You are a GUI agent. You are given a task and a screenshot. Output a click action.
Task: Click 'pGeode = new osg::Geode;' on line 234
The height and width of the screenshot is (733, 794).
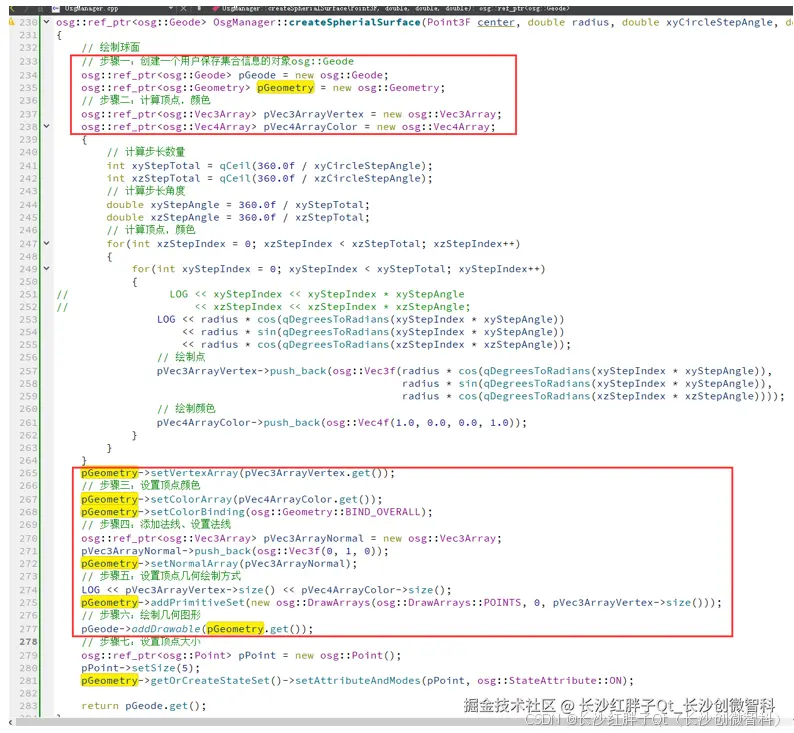click(313, 75)
